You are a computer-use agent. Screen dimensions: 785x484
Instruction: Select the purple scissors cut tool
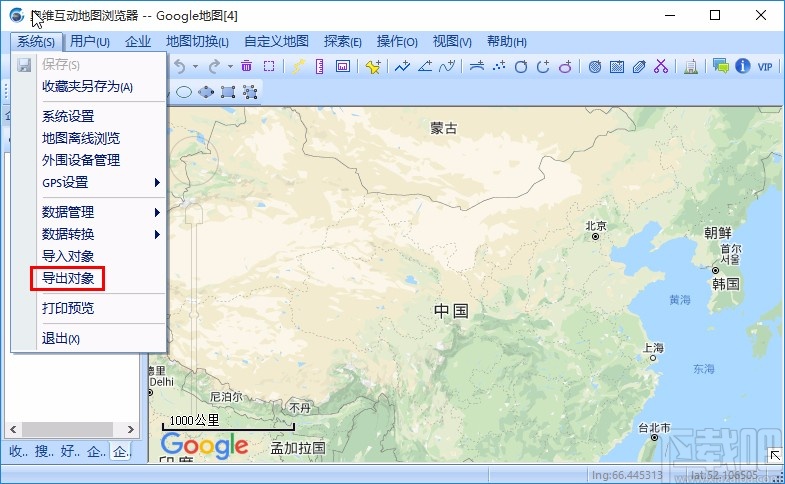(x=661, y=66)
